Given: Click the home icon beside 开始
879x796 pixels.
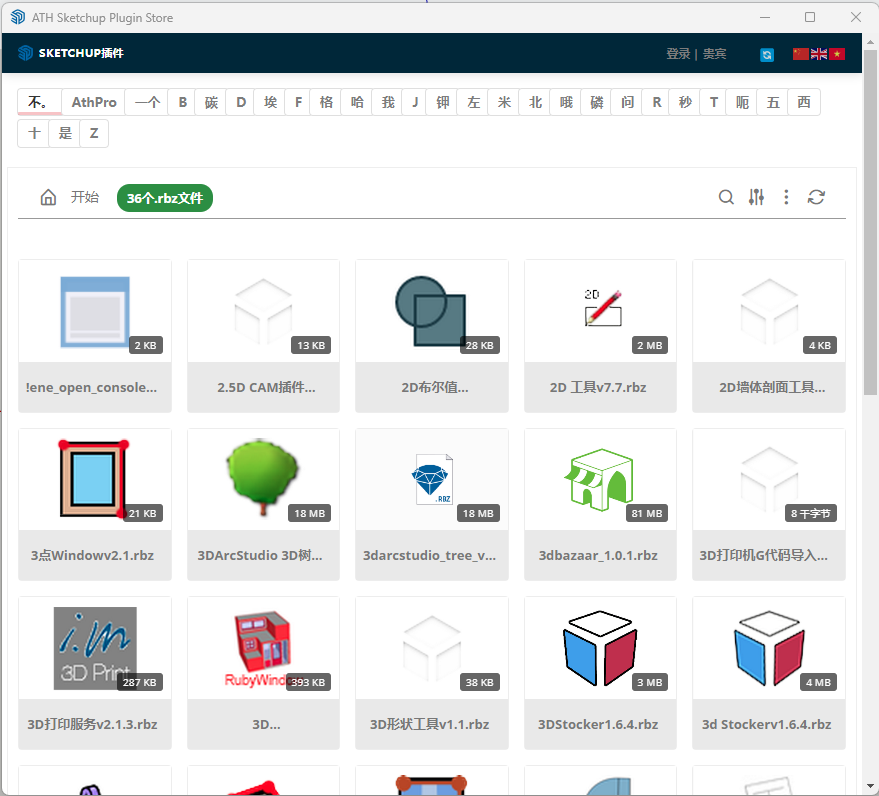Looking at the screenshot, I should [x=48, y=197].
